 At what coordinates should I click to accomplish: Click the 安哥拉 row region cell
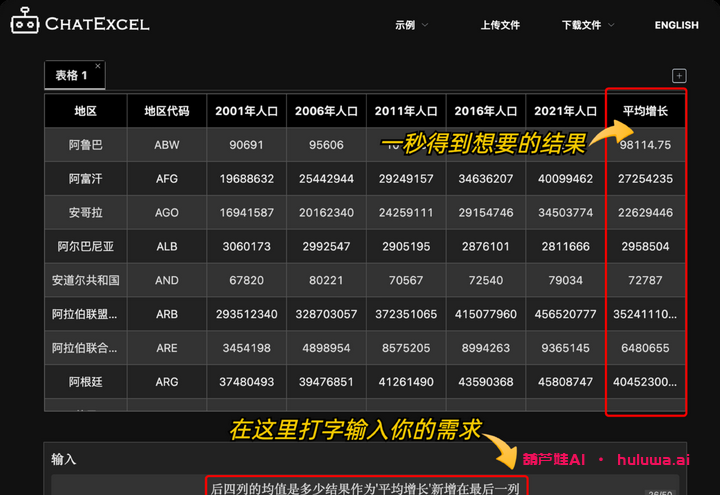[86, 213]
